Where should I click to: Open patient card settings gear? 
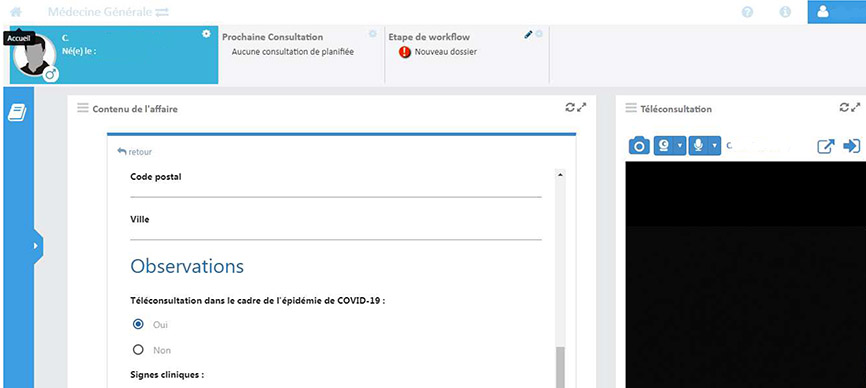(x=207, y=34)
